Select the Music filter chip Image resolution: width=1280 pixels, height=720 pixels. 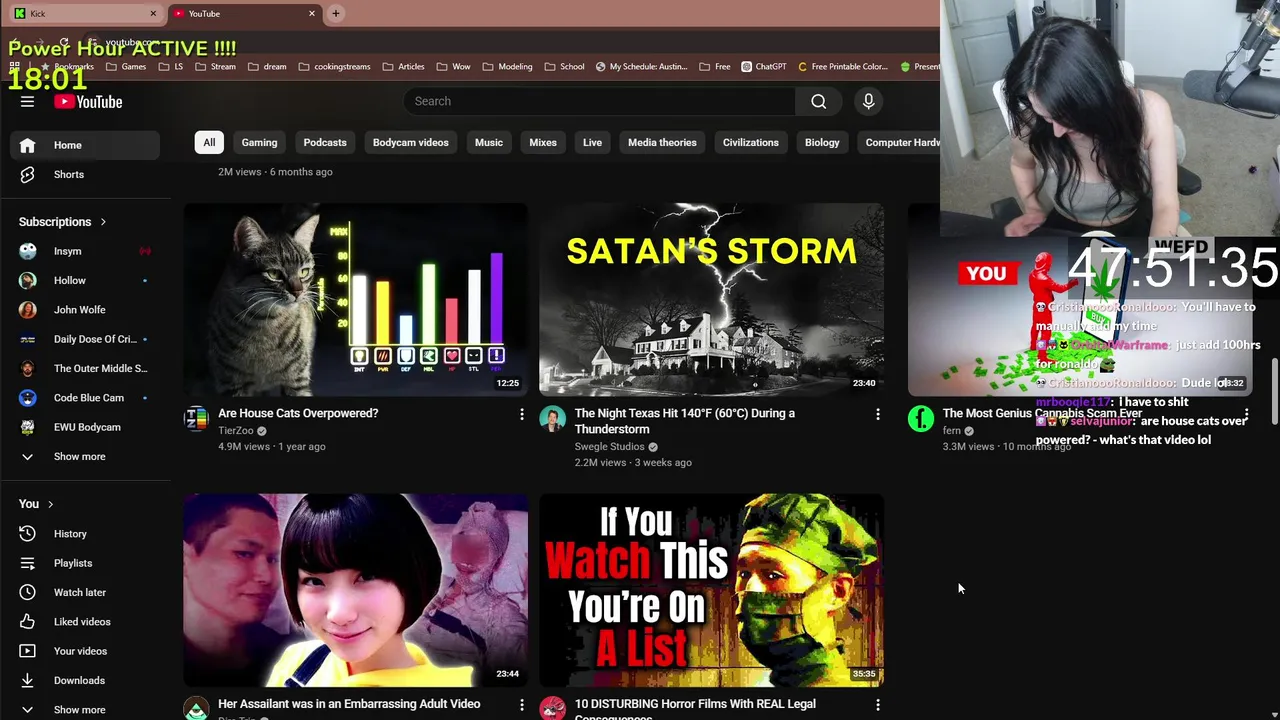489,142
